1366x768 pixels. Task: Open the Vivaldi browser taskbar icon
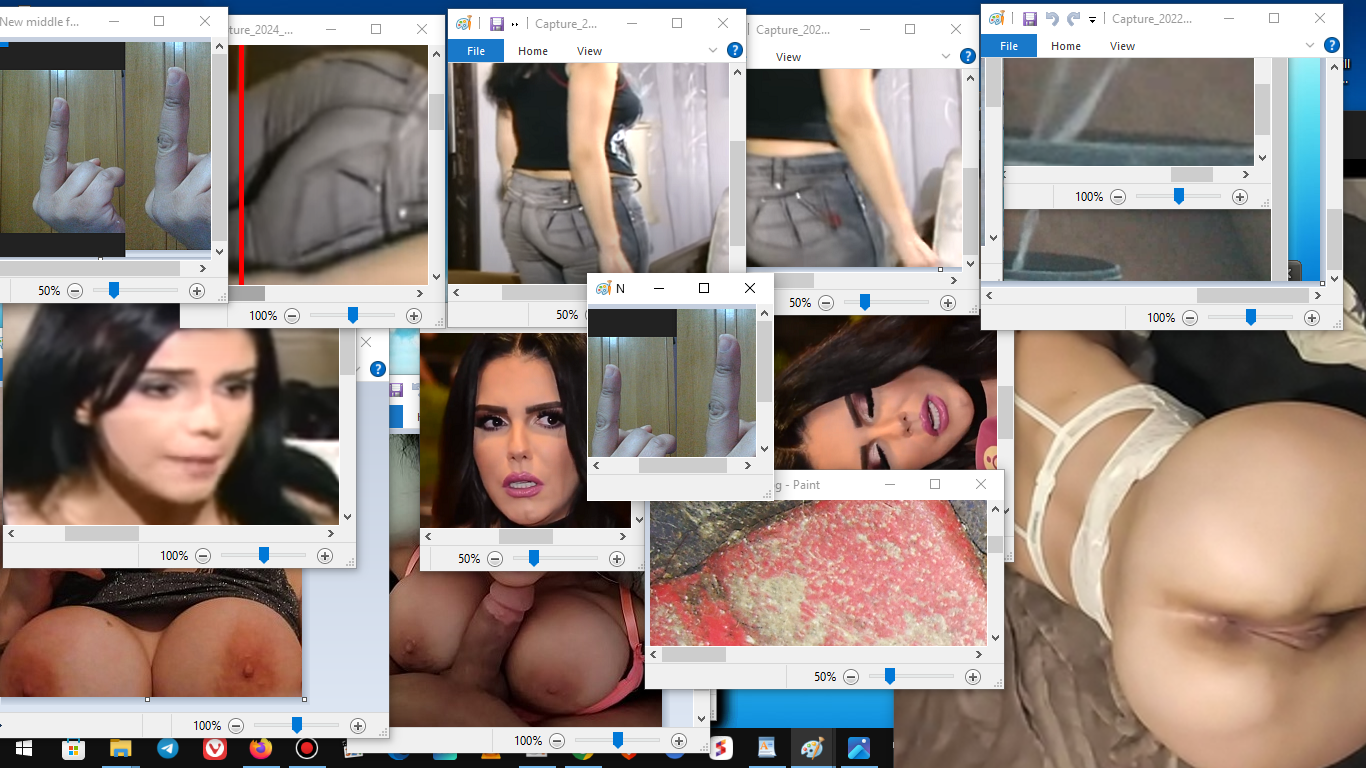click(x=214, y=748)
